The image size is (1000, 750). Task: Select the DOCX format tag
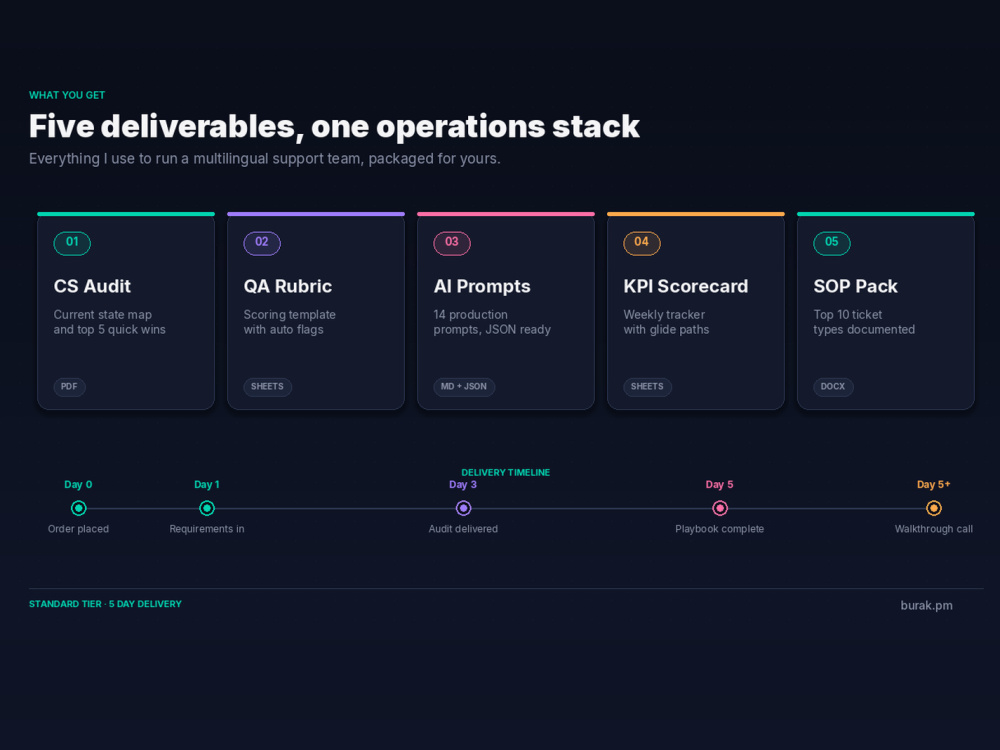[x=833, y=387]
